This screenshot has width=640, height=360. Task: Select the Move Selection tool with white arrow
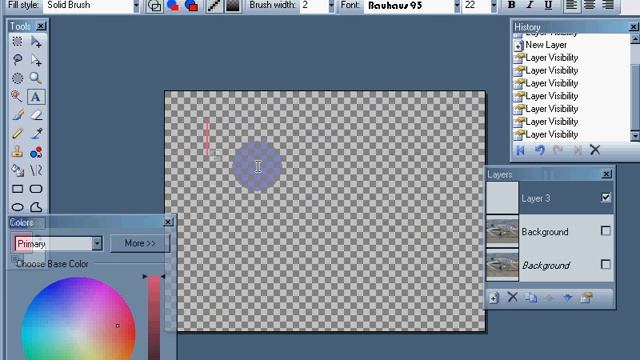point(36,60)
